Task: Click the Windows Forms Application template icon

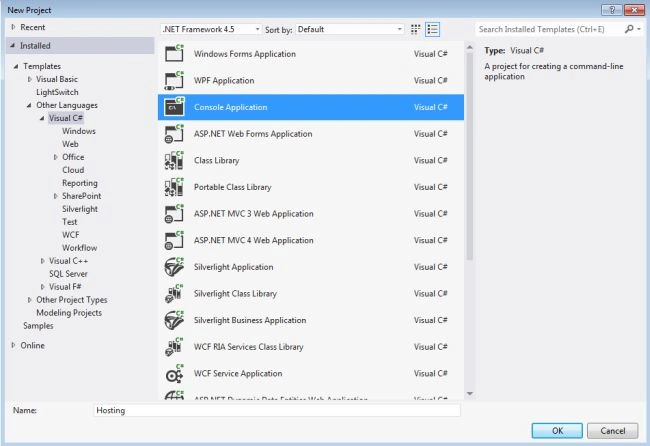Action: pyautogui.click(x=174, y=53)
